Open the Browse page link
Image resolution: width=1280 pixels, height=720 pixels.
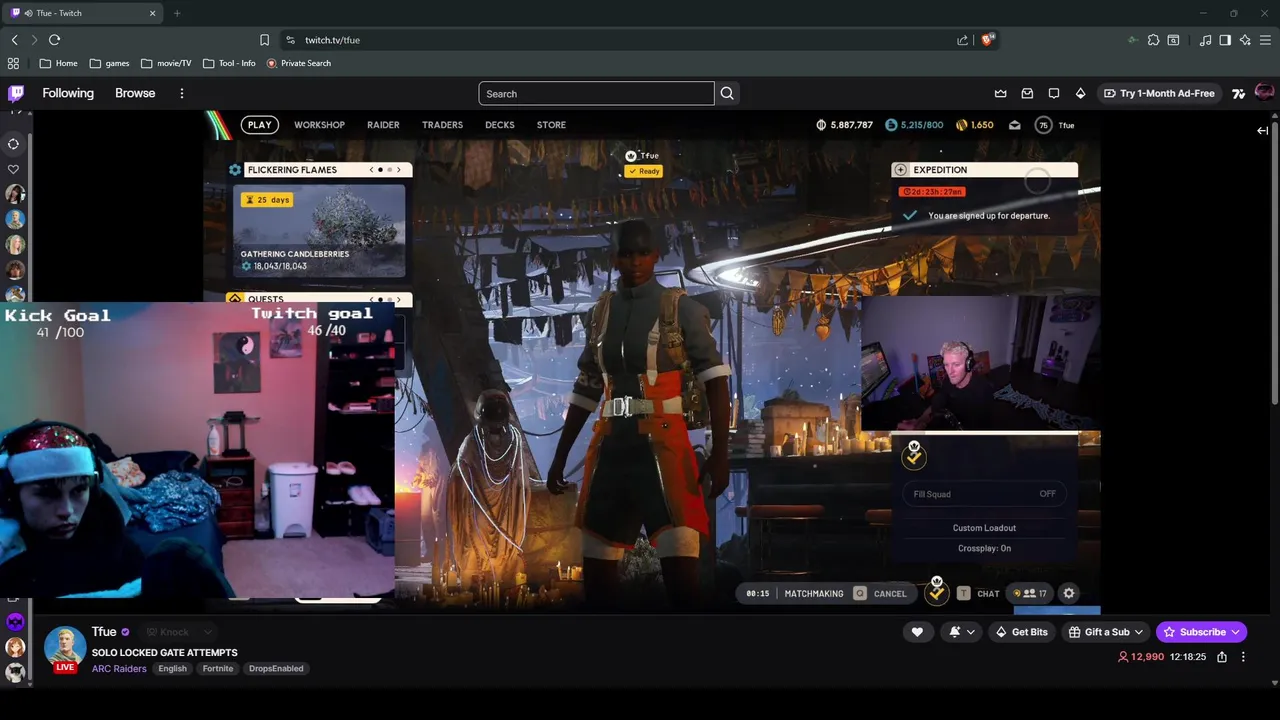point(135,93)
